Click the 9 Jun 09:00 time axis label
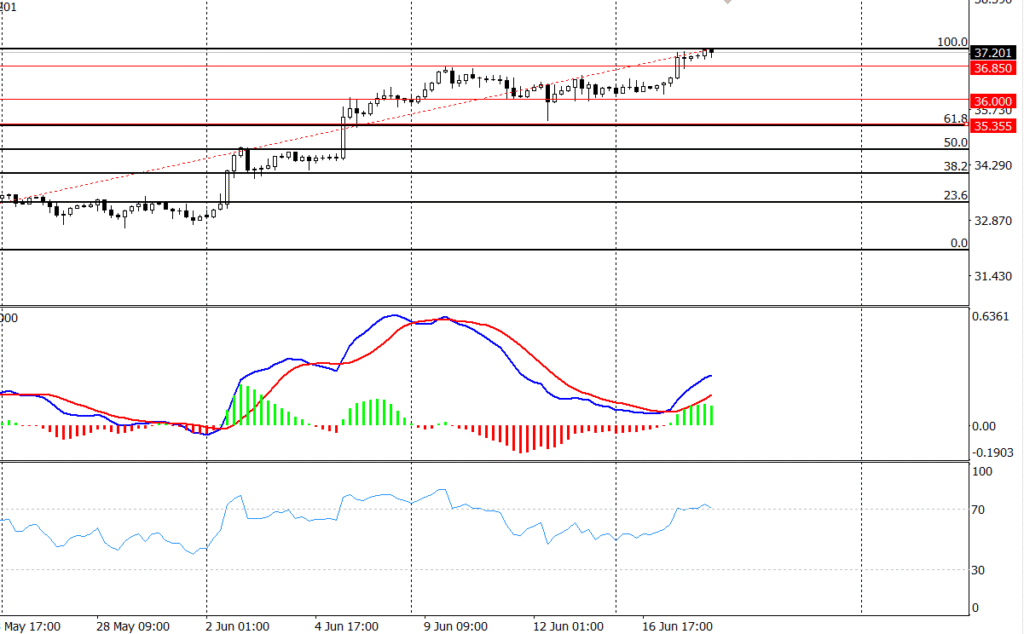 coord(455,627)
